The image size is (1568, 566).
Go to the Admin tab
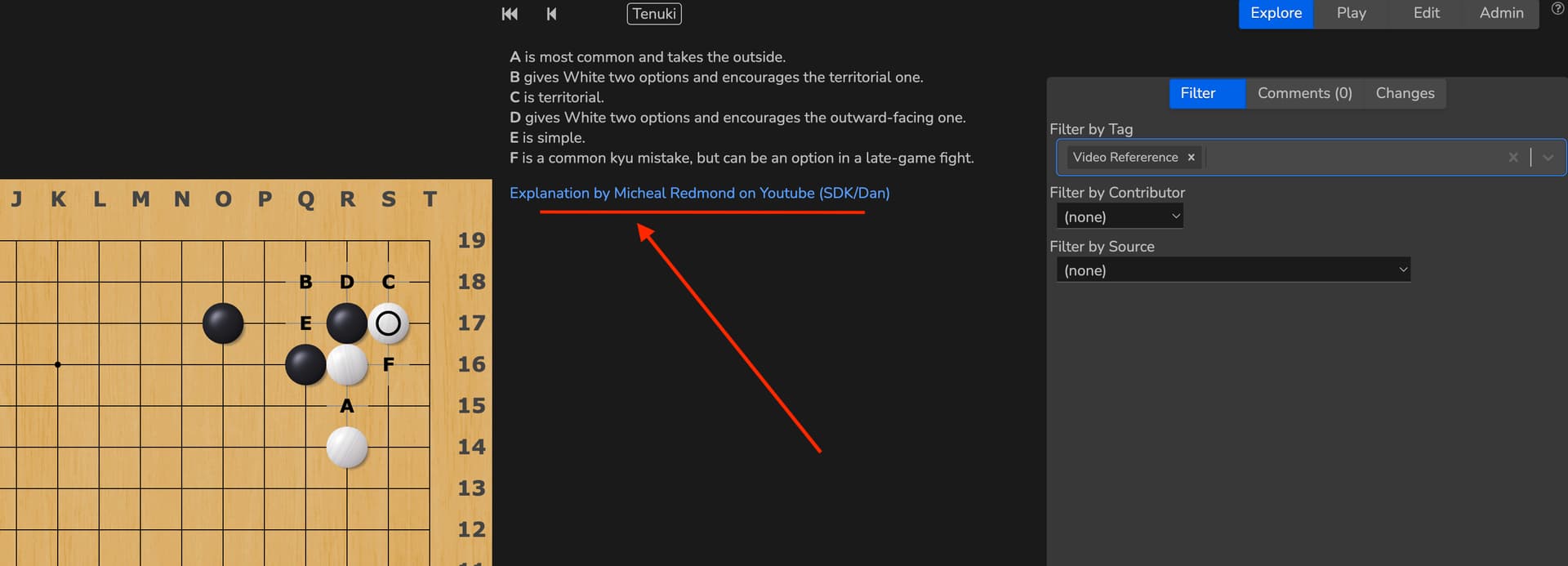click(1501, 13)
